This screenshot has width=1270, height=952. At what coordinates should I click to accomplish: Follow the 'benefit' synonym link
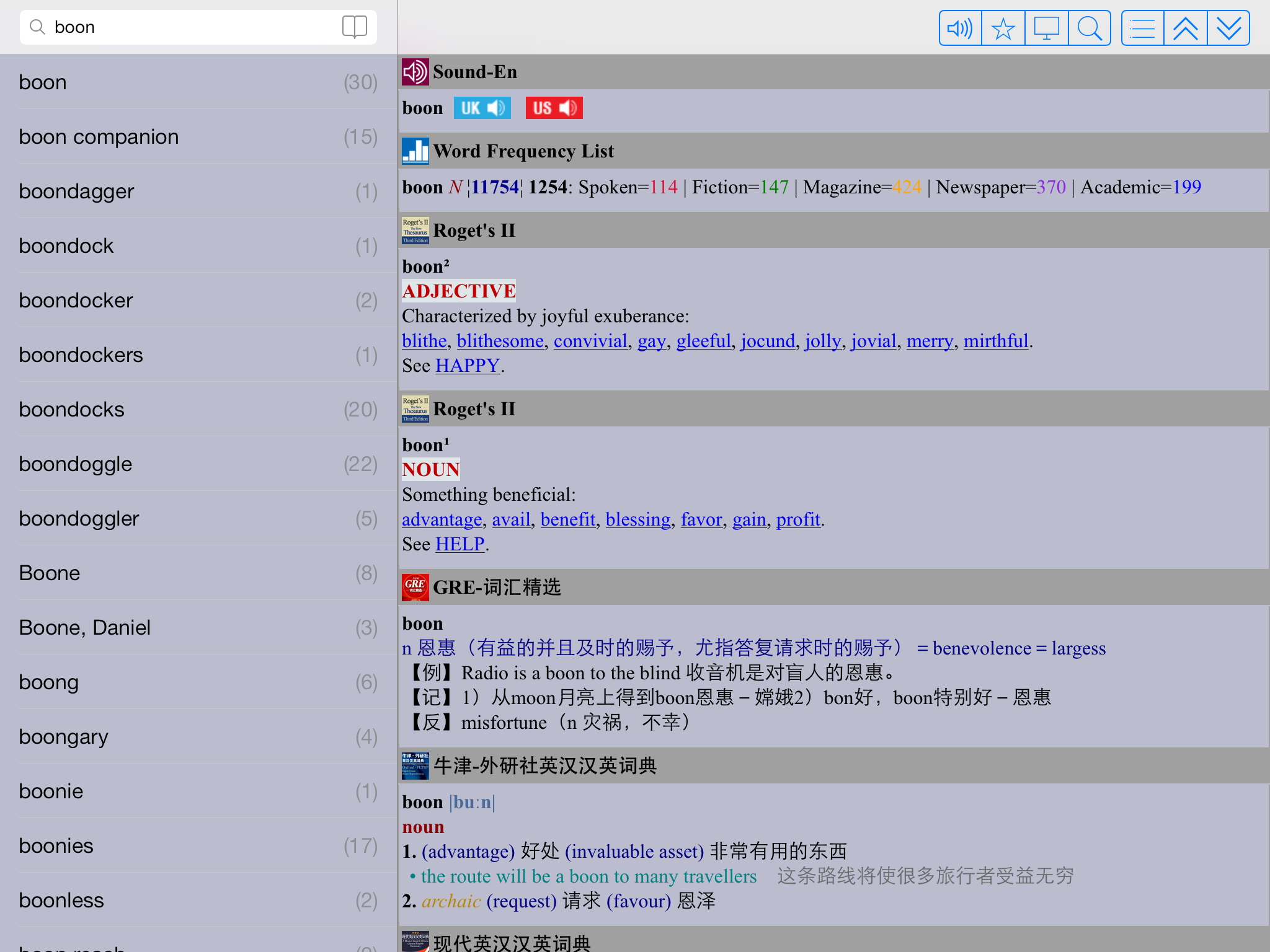click(x=568, y=519)
